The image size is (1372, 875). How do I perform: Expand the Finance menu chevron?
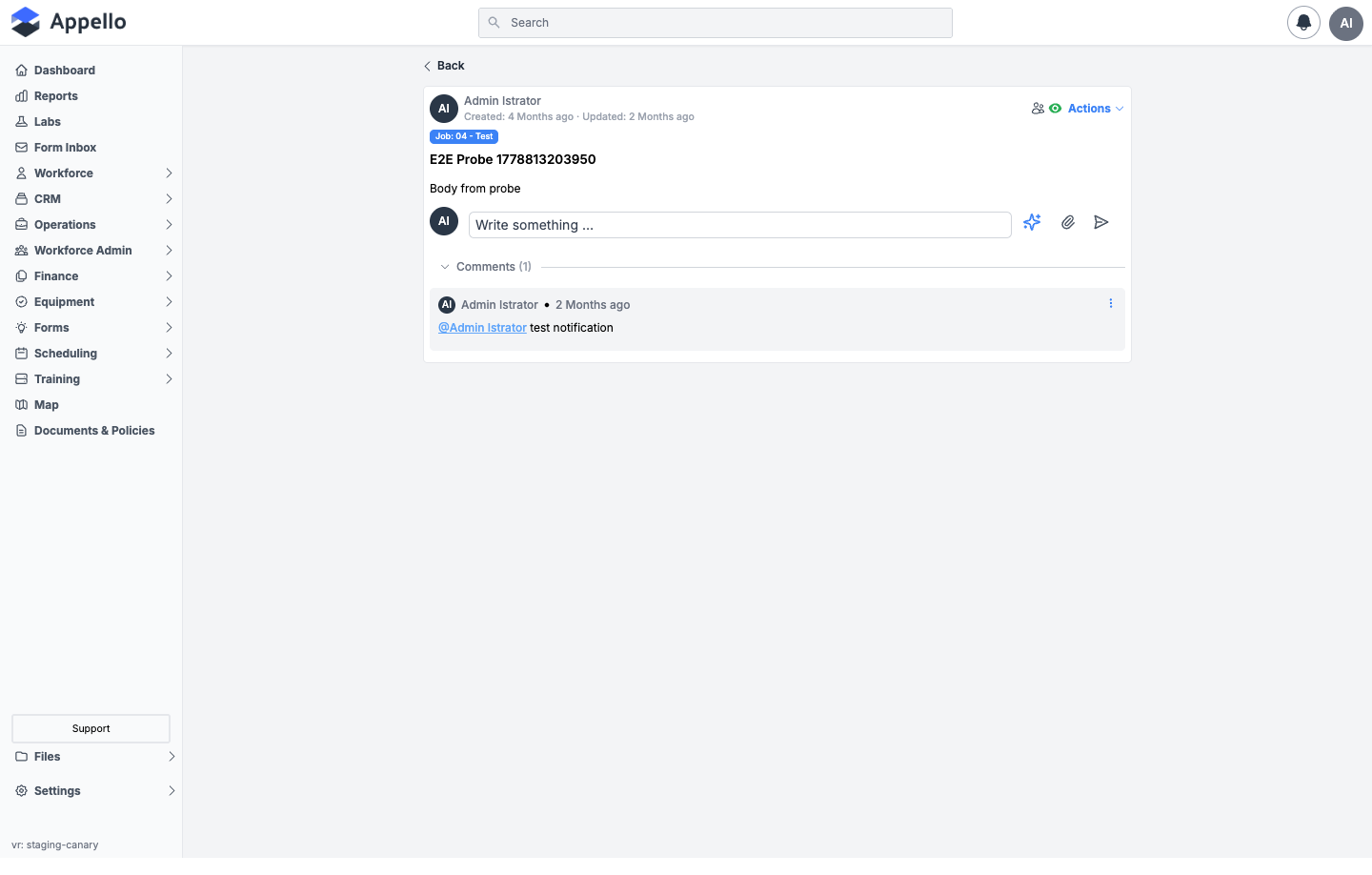pyautogui.click(x=169, y=276)
